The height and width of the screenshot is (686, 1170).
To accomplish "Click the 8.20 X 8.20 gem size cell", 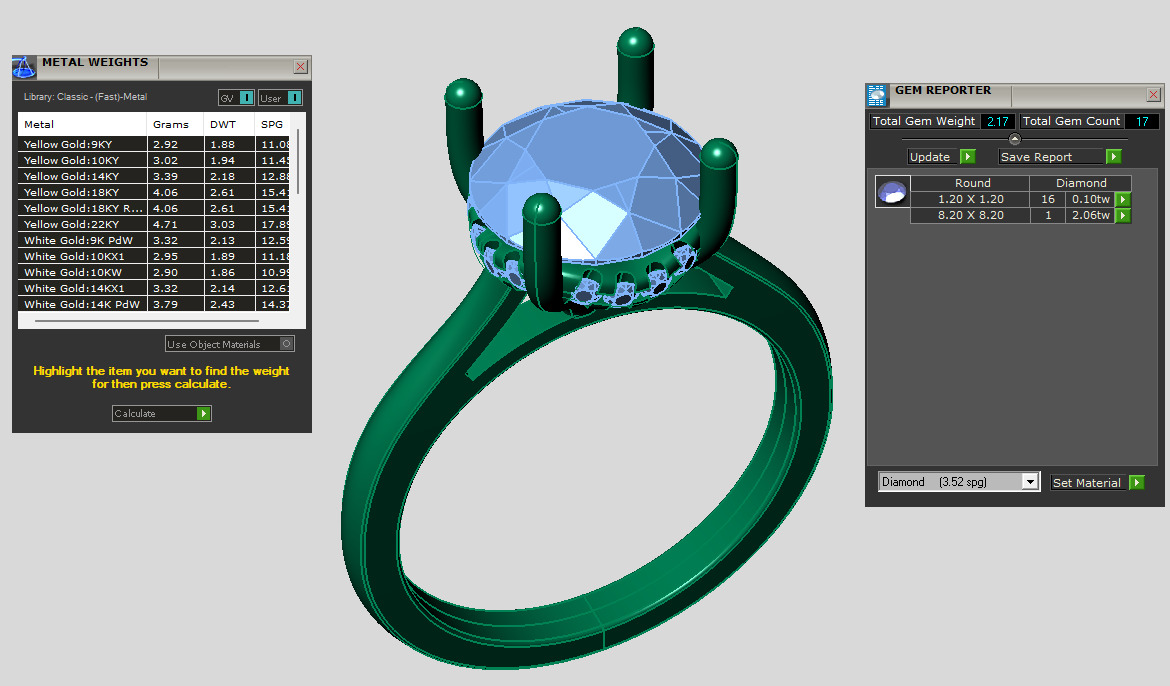I will point(970,215).
